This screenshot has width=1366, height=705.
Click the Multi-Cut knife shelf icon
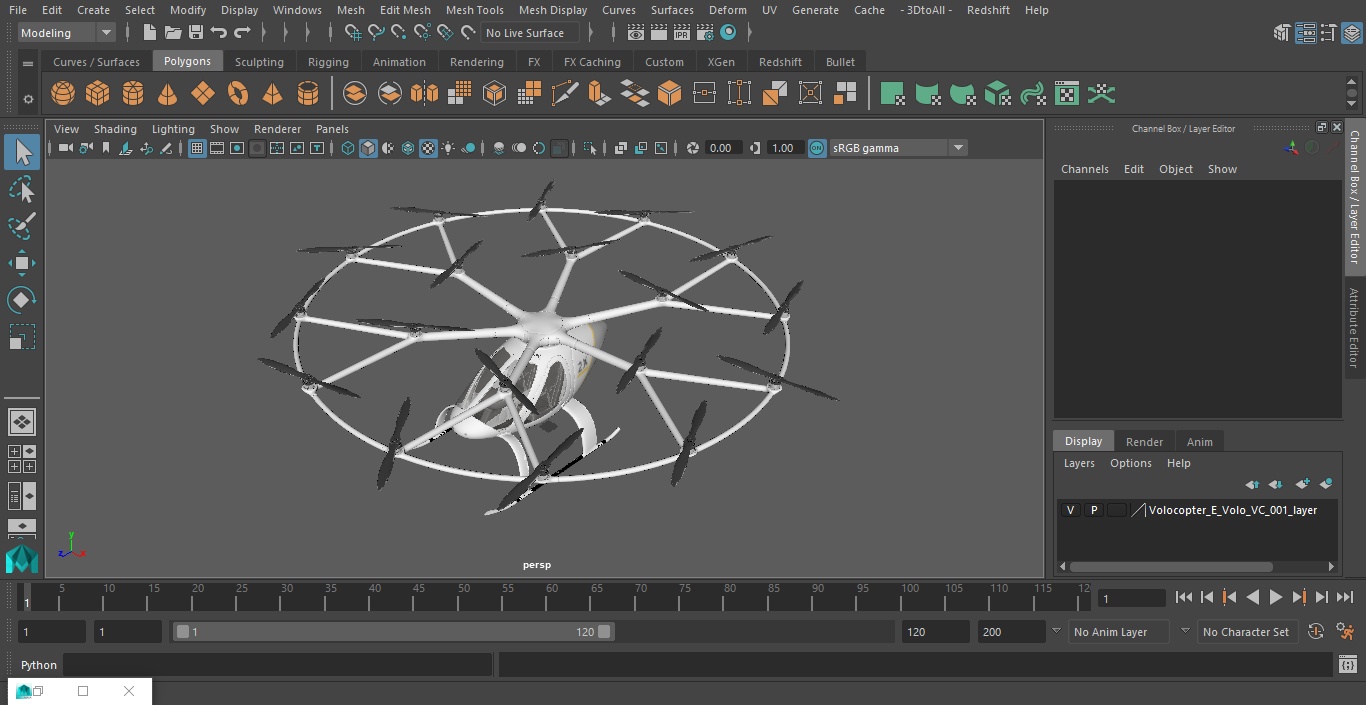pyautogui.click(x=565, y=94)
